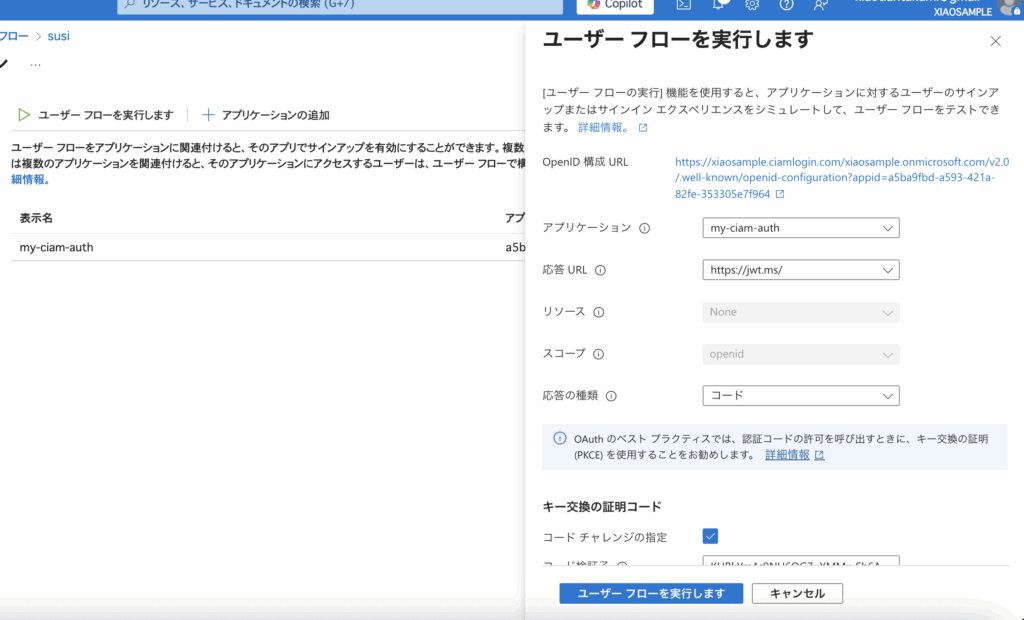This screenshot has width=1024, height=620.
Task: Open the feedback person icon
Action: (x=820, y=5)
